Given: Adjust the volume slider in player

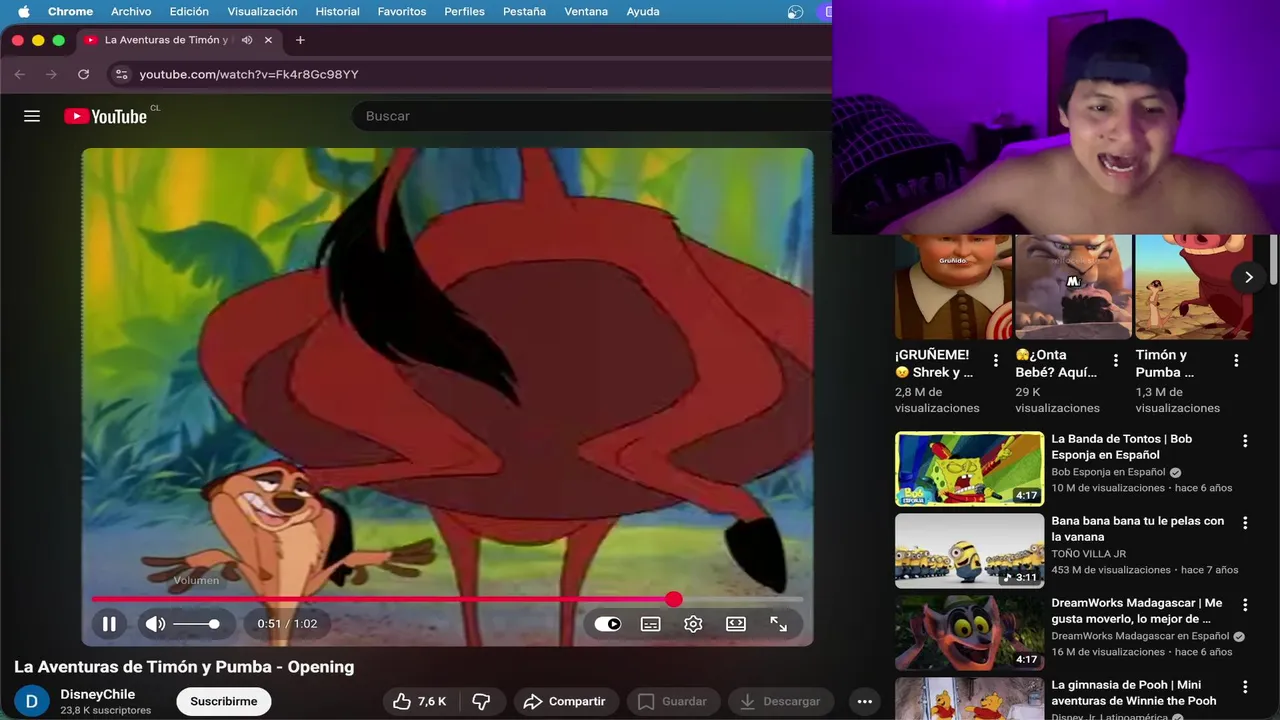Looking at the screenshot, I should click(197, 624).
